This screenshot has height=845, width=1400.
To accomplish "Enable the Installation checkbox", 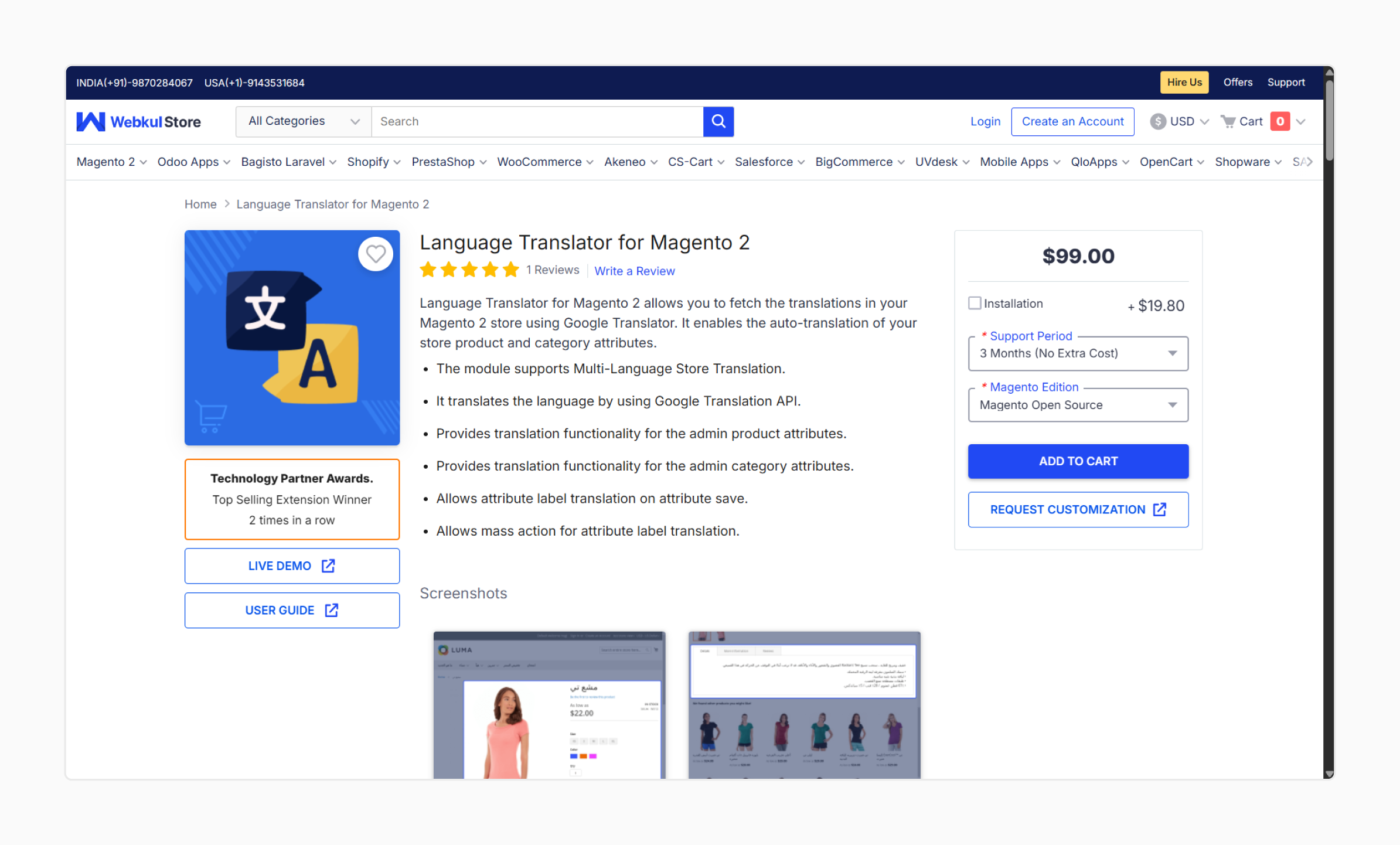I will click(975, 303).
